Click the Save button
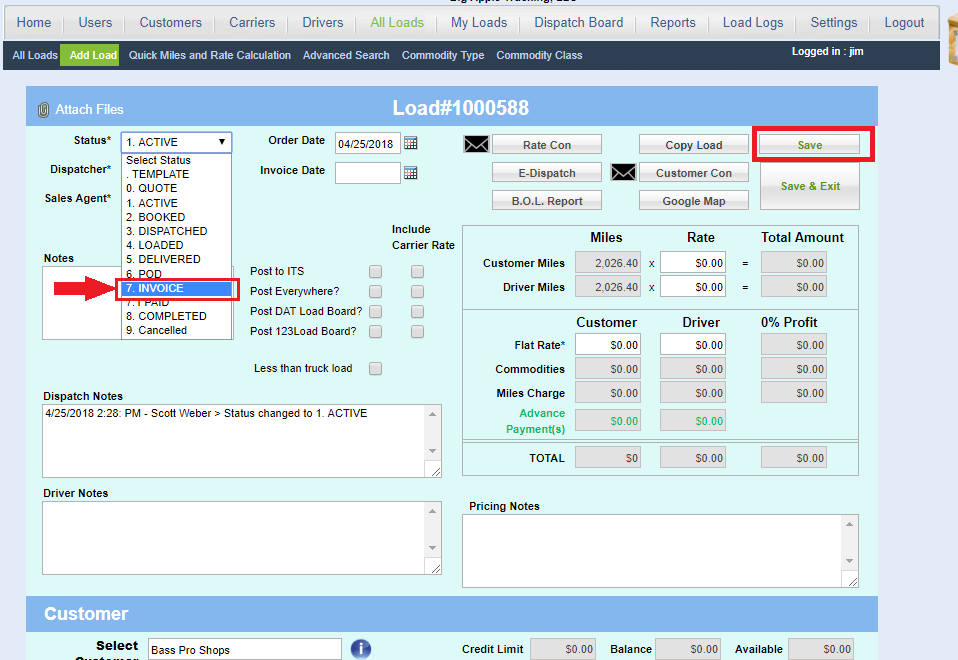 (810, 145)
